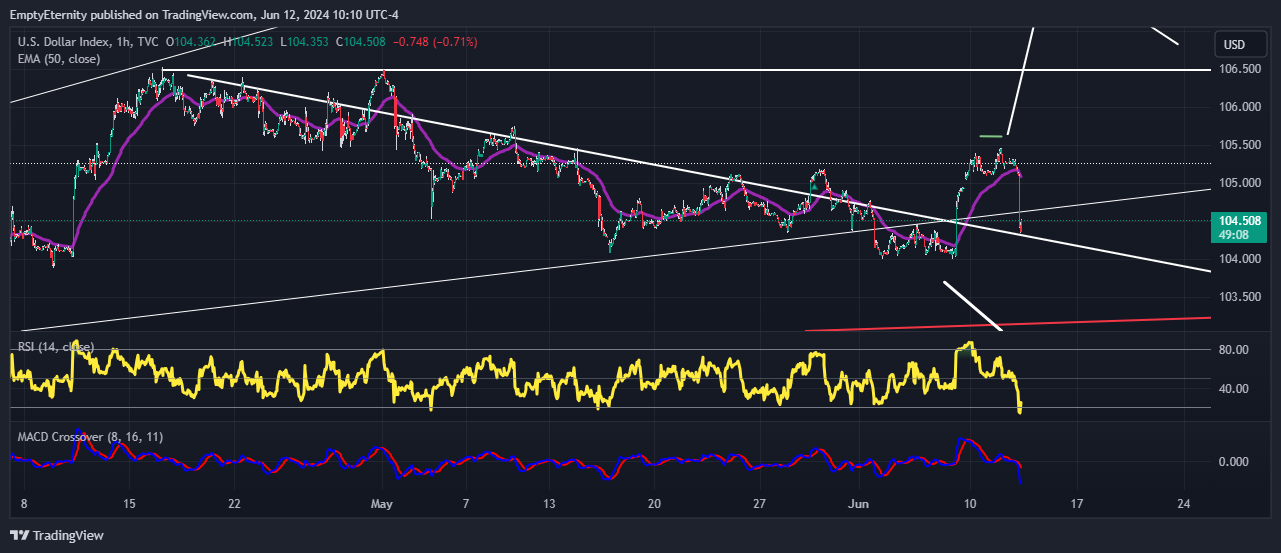
Task: Click the RSI 80.00 scale label
Action: [x=1233, y=350]
